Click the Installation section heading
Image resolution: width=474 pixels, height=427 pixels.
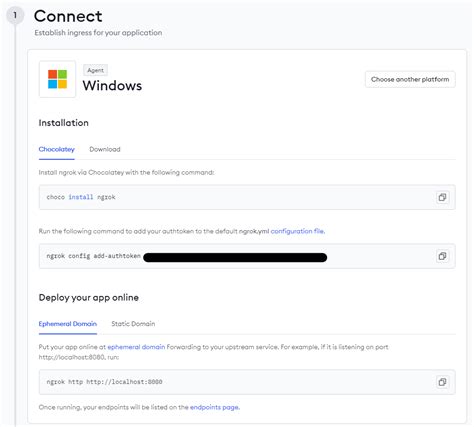tap(64, 123)
